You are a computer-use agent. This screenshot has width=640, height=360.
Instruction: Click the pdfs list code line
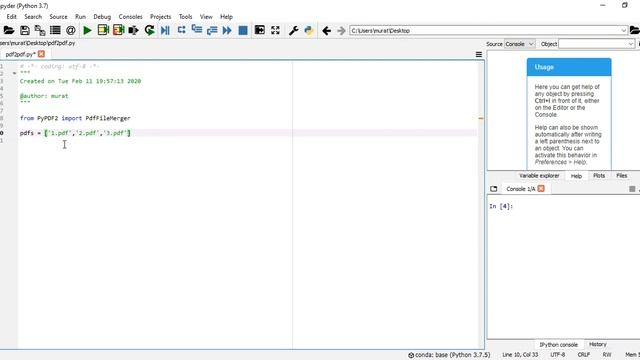pyautogui.click(x=75, y=133)
